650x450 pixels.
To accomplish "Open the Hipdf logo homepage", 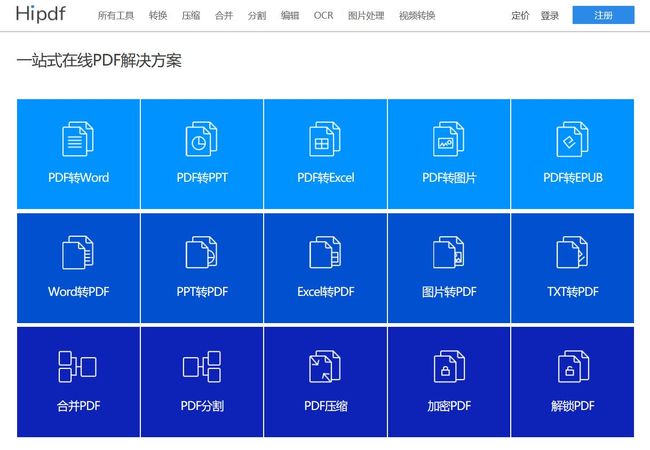I will (41, 15).
